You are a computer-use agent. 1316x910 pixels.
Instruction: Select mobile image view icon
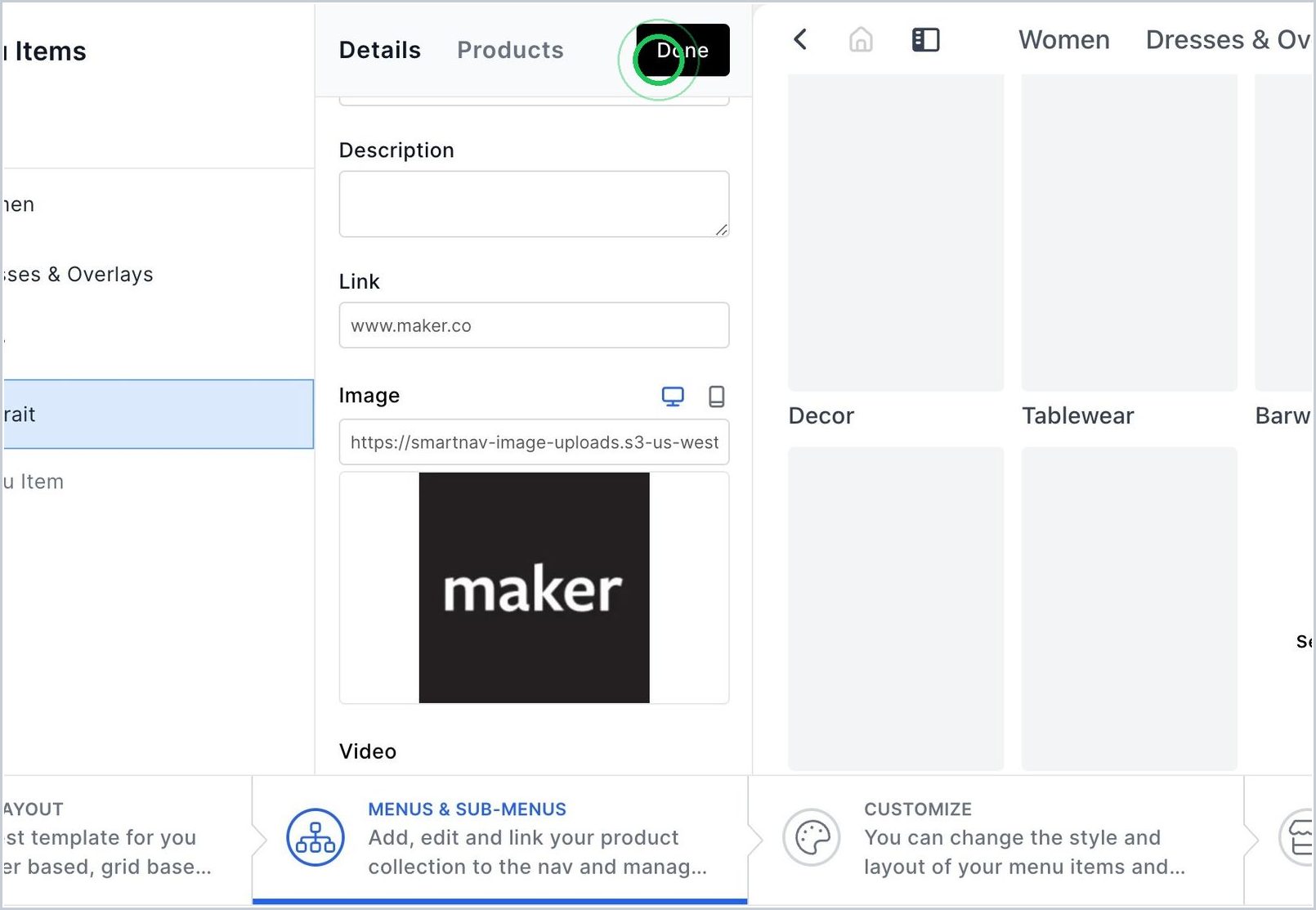(x=717, y=397)
